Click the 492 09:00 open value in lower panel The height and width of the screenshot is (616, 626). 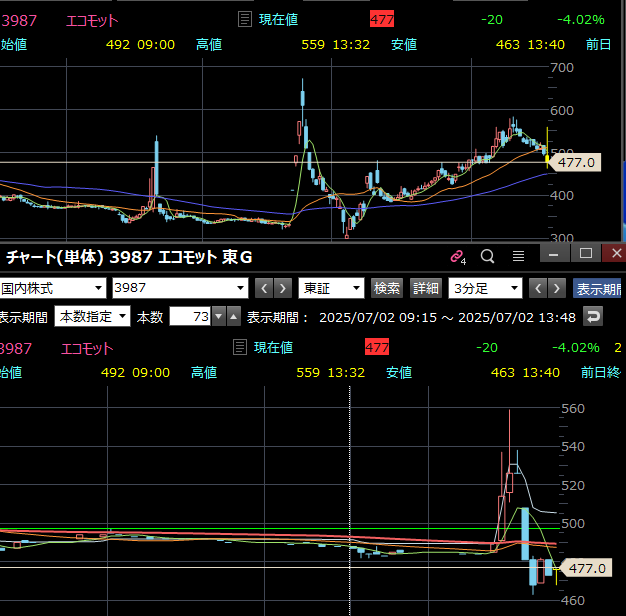click(x=135, y=372)
